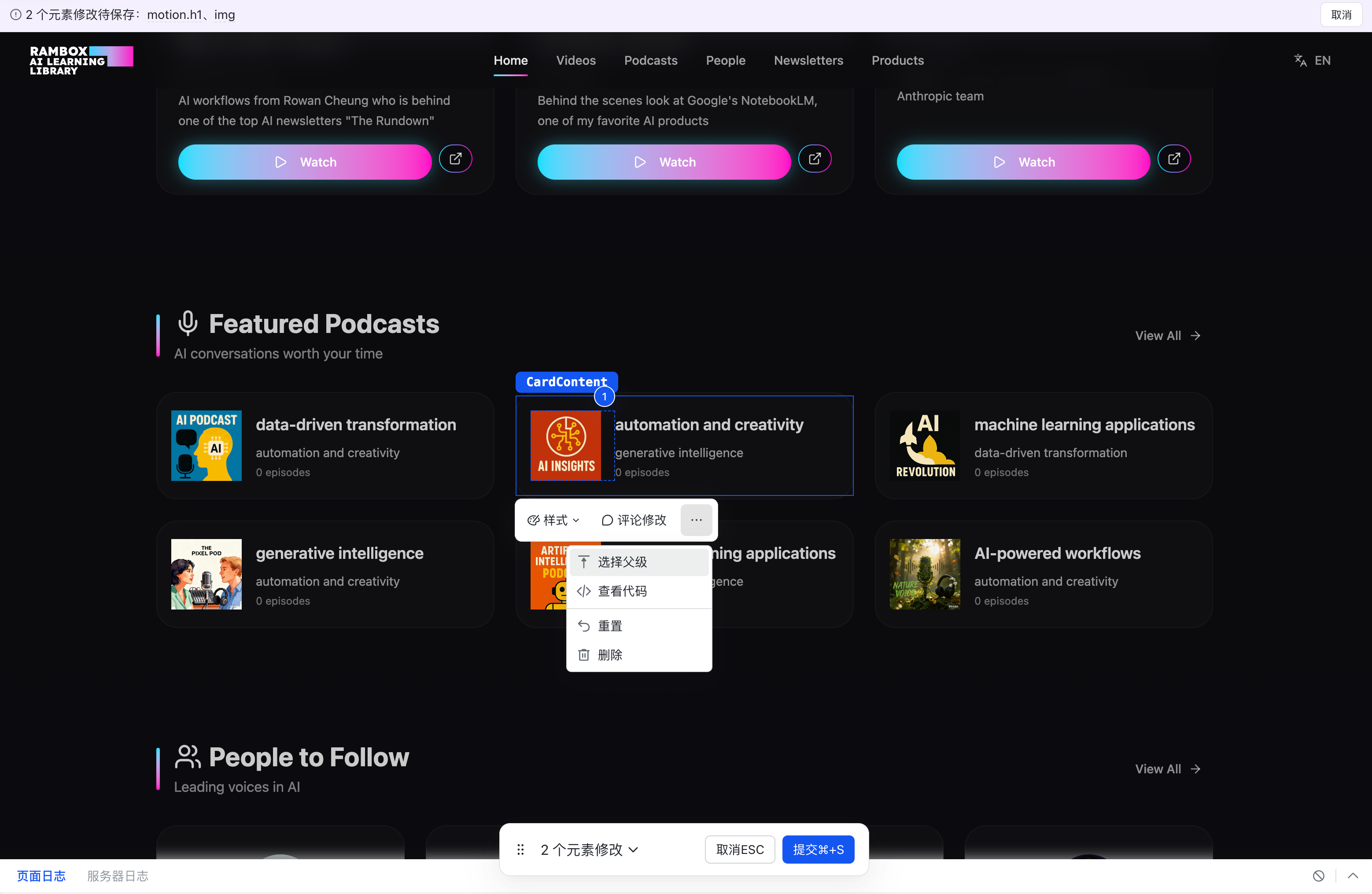The height and width of the screenshot is (894, 1372).
Task: Switch to the 服务器日志 tab
Action: pos(118,876)
